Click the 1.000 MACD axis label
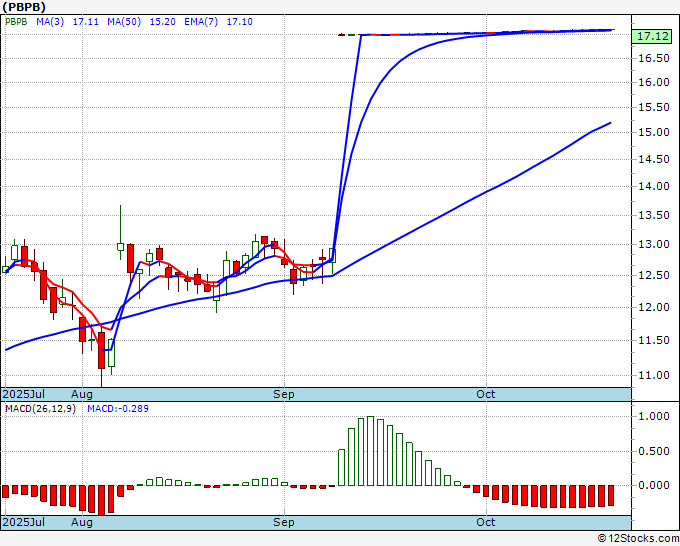The width and height of the screenshot is (680, 546). [x=654, y=417]
